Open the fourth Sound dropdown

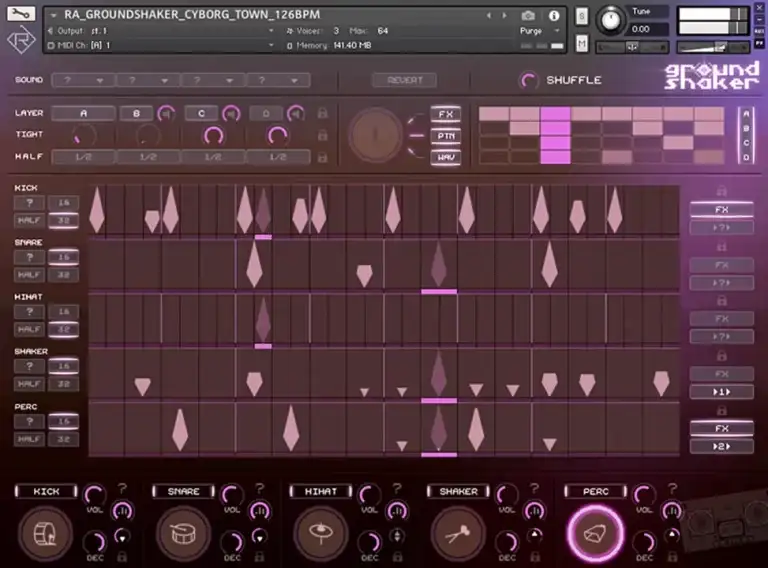278,80
